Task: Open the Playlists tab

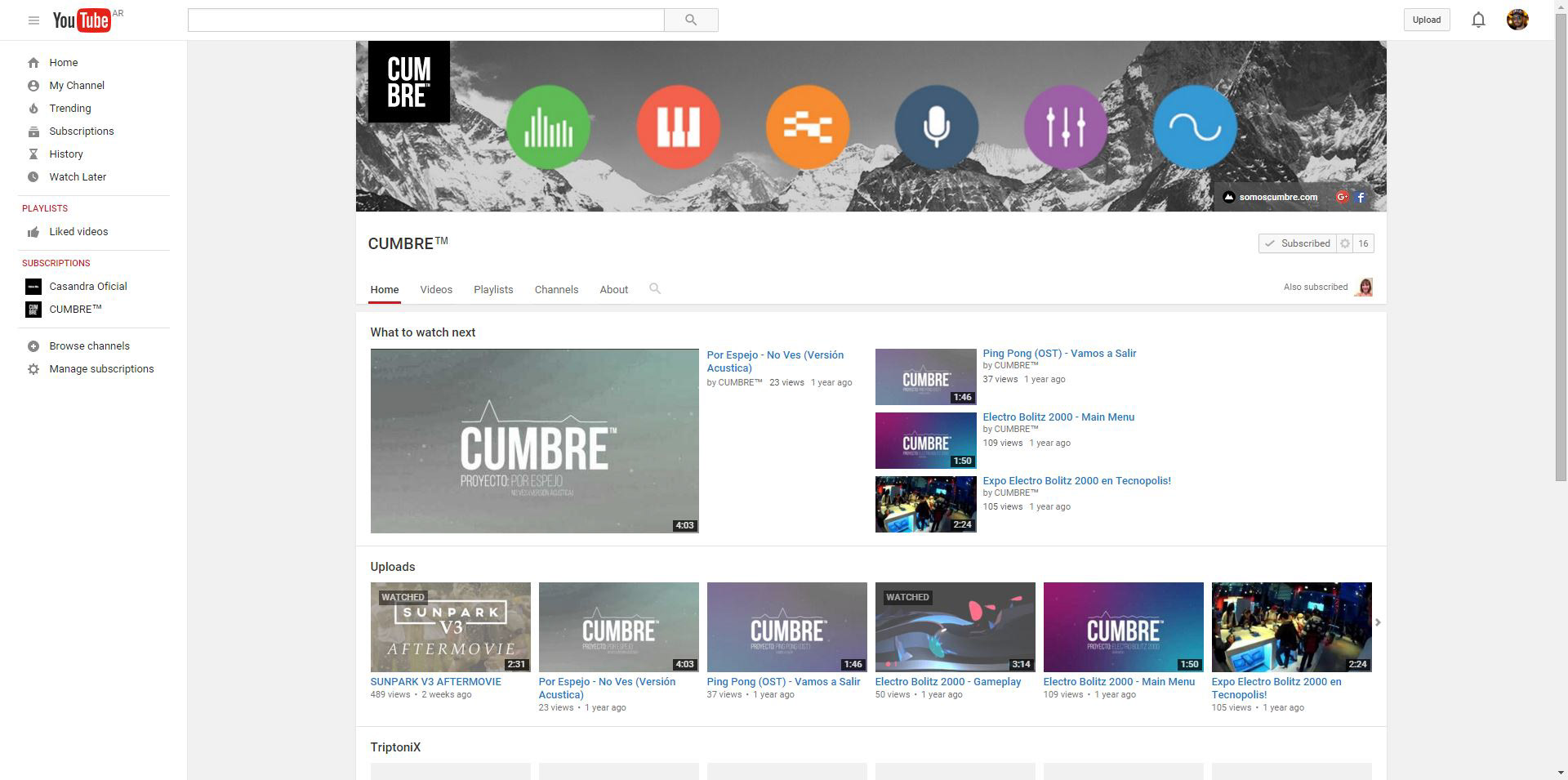Action: tap(493, 290)
